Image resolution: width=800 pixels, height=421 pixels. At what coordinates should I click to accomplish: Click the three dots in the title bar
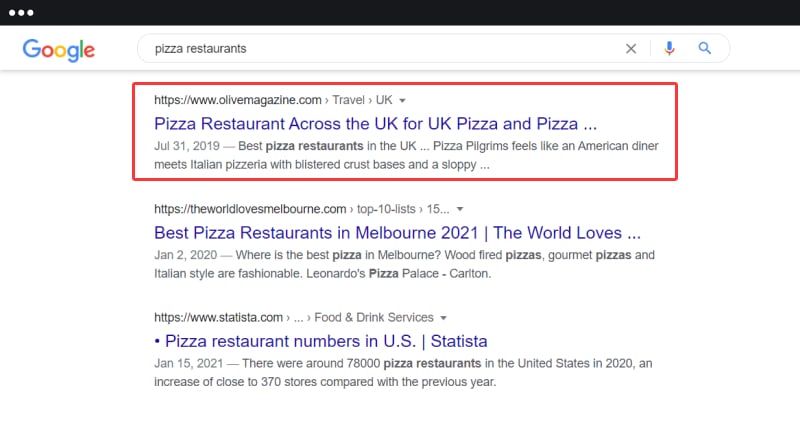coord(21,13)
